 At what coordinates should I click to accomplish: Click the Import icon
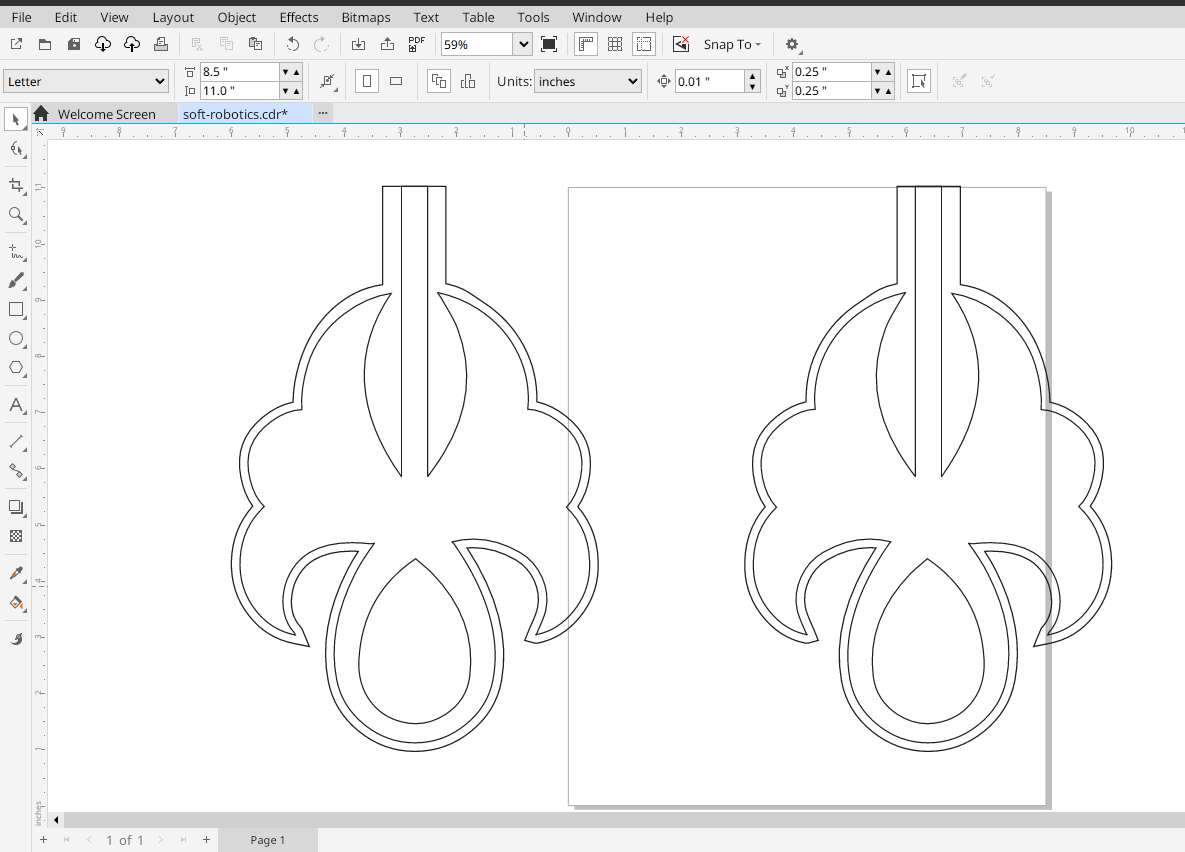tap(358, 45)
